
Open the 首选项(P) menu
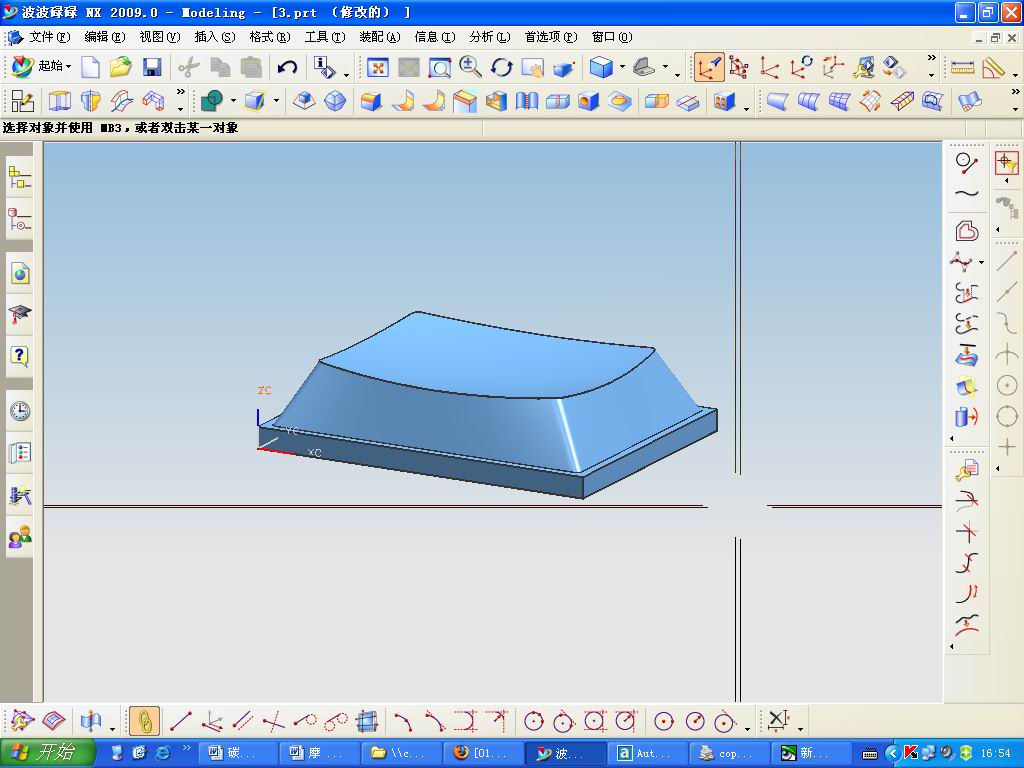551,37
